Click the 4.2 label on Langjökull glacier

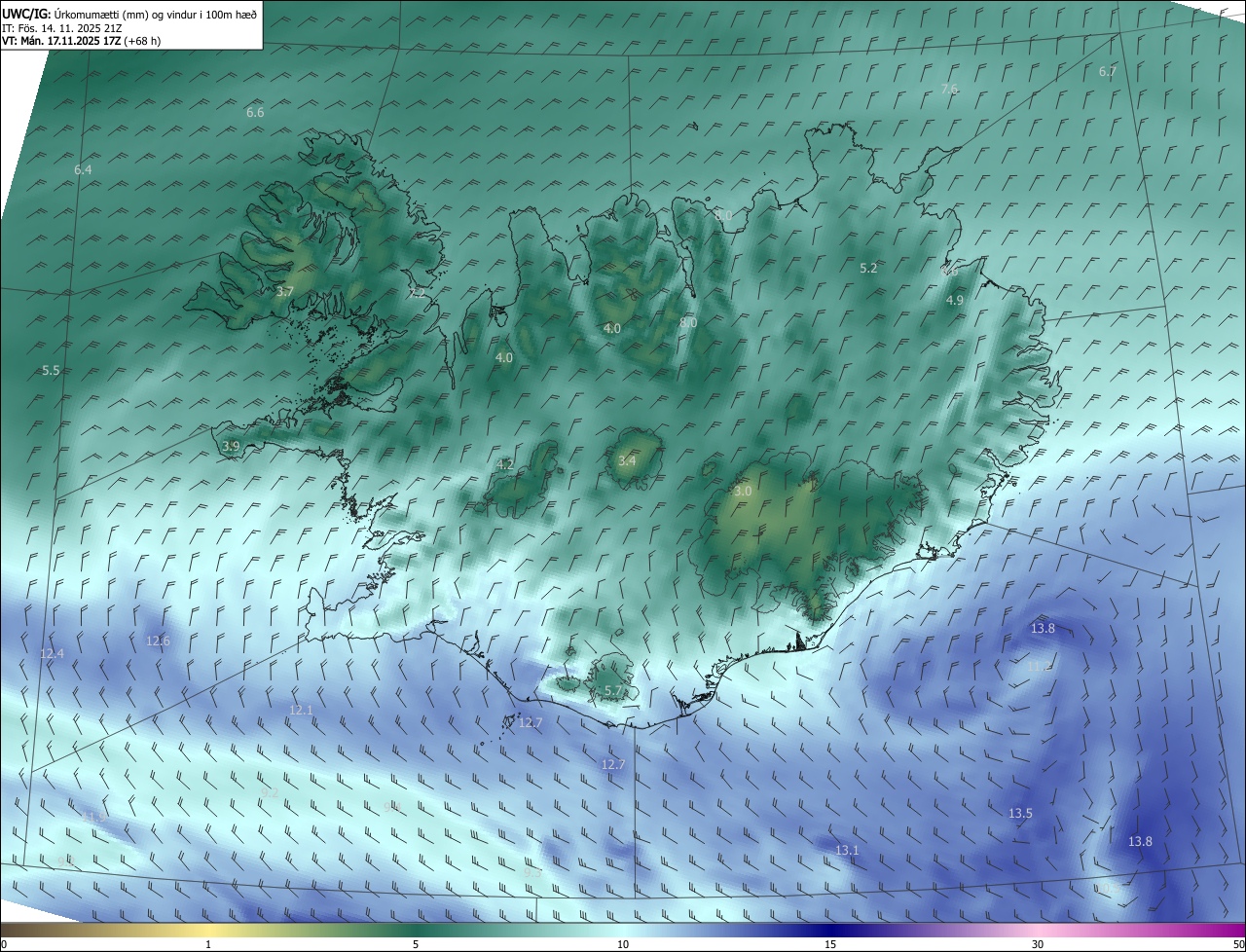504,465
